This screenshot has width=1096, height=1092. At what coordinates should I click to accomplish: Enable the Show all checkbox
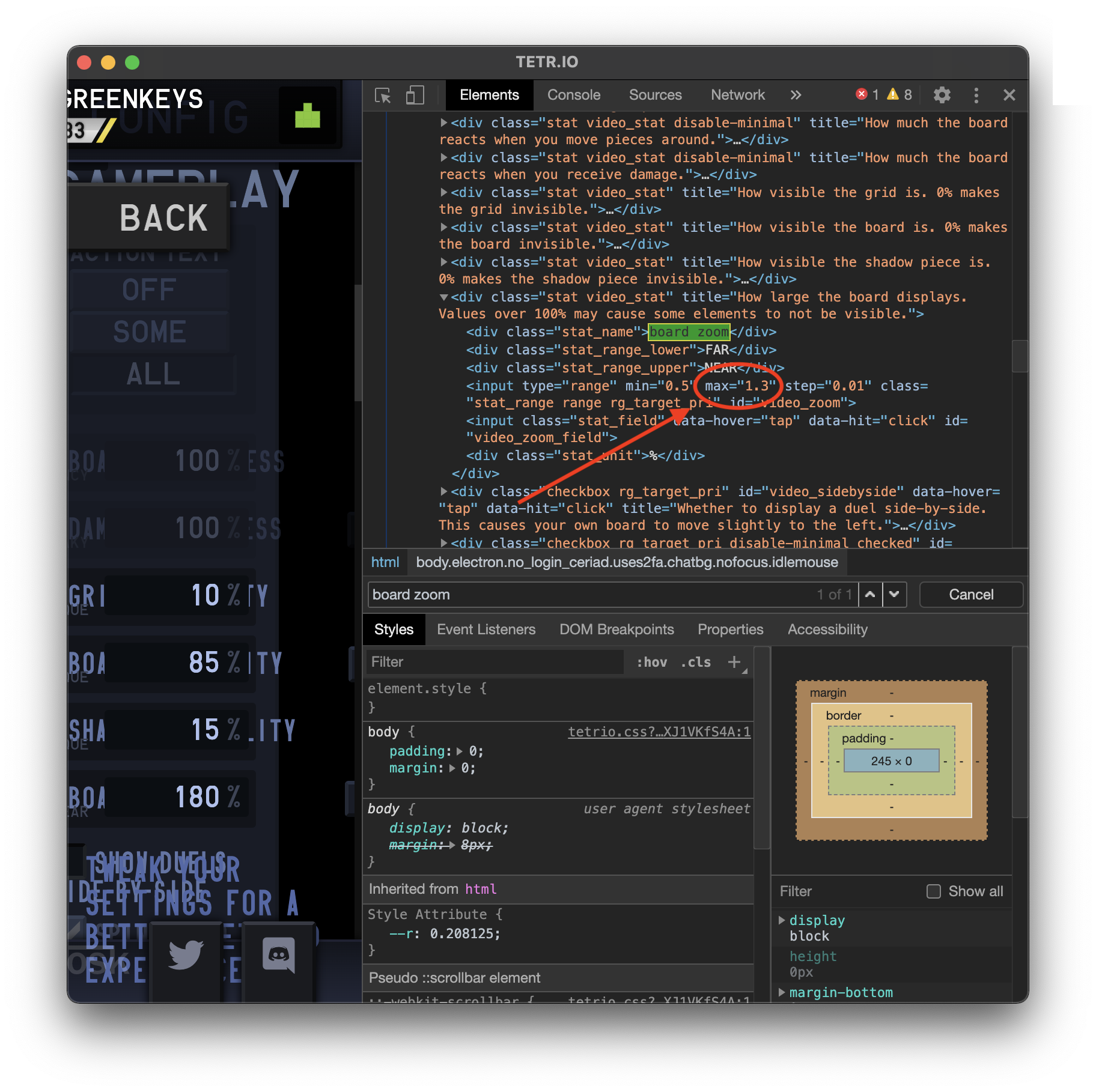click(x=934, y=891)
